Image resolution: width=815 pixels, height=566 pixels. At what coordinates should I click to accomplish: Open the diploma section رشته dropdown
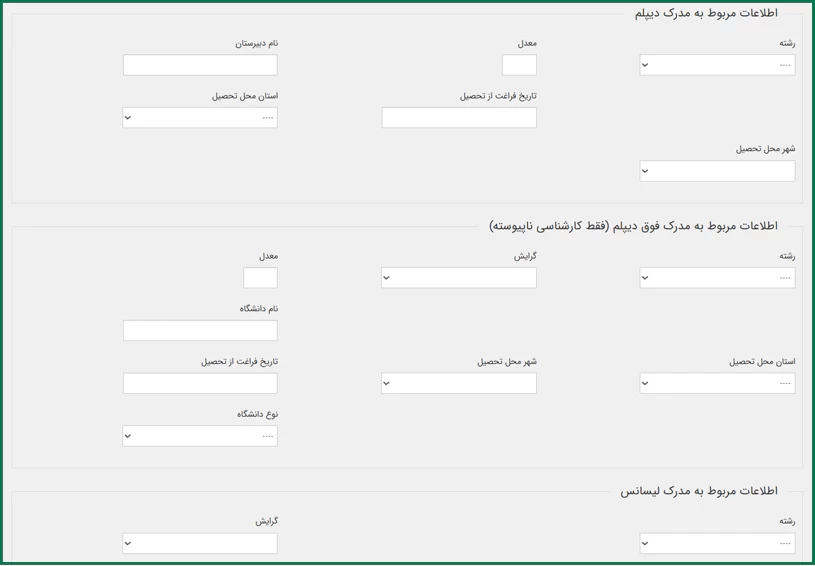717,65
